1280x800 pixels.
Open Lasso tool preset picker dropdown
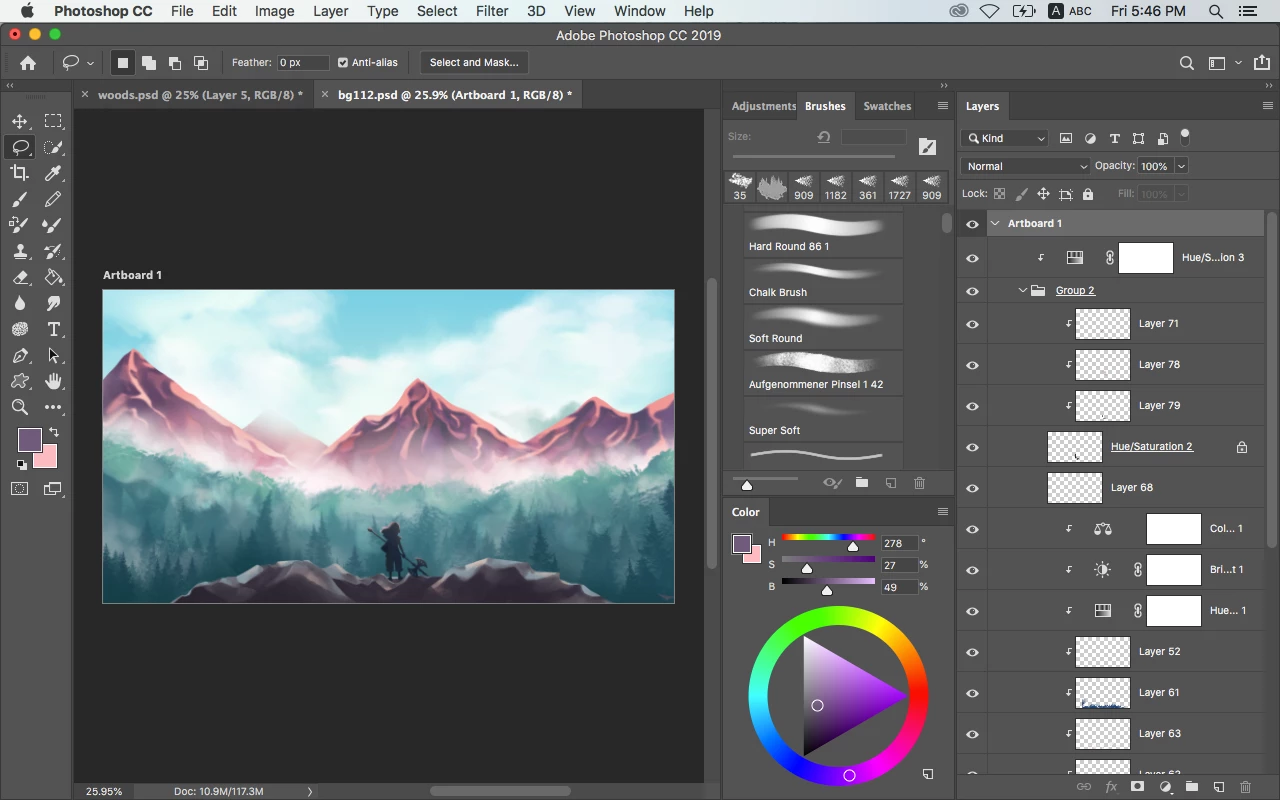(x=89, y=63)
